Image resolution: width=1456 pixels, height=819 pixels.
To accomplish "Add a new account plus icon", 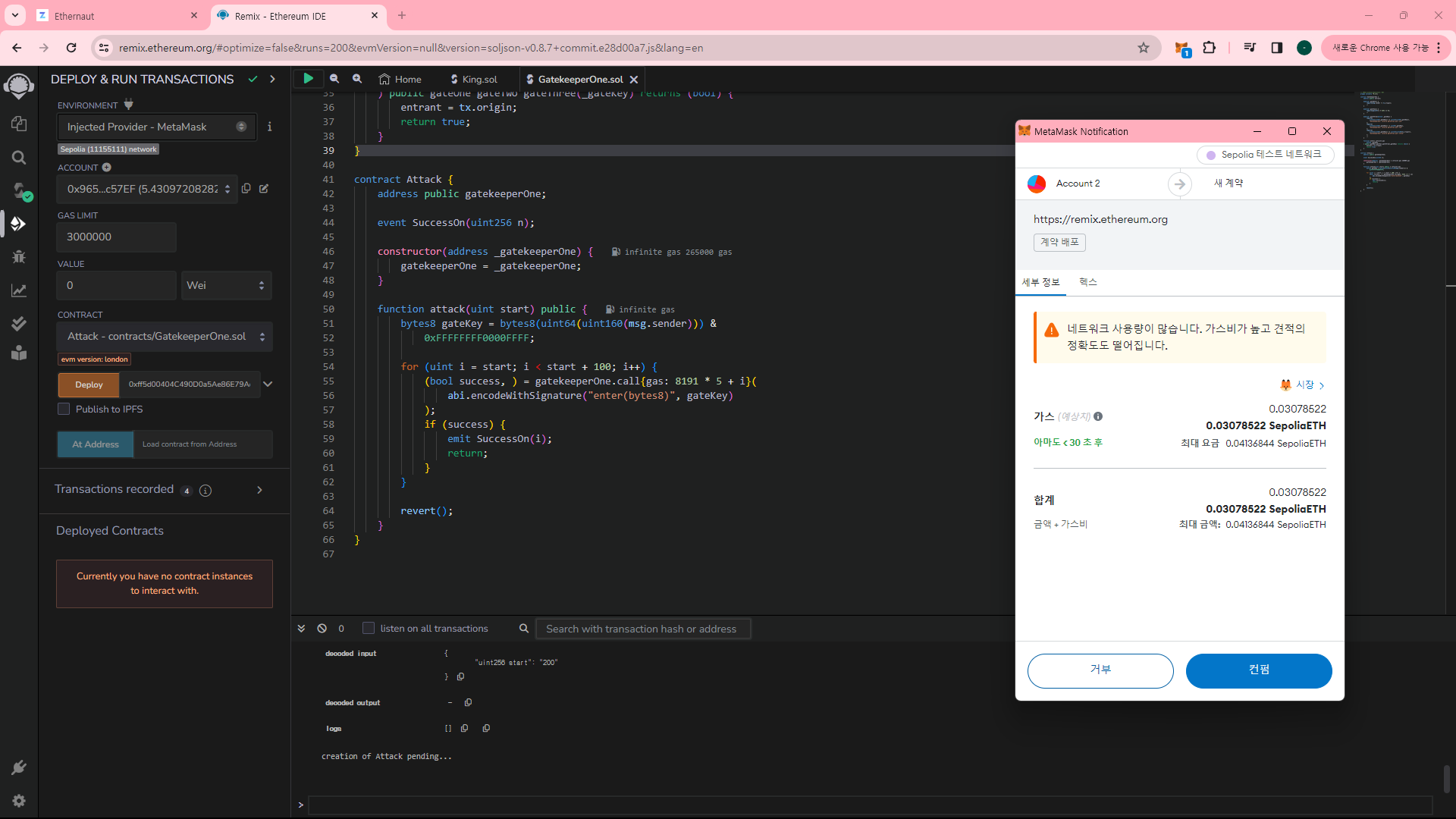I will click(107, 167).
